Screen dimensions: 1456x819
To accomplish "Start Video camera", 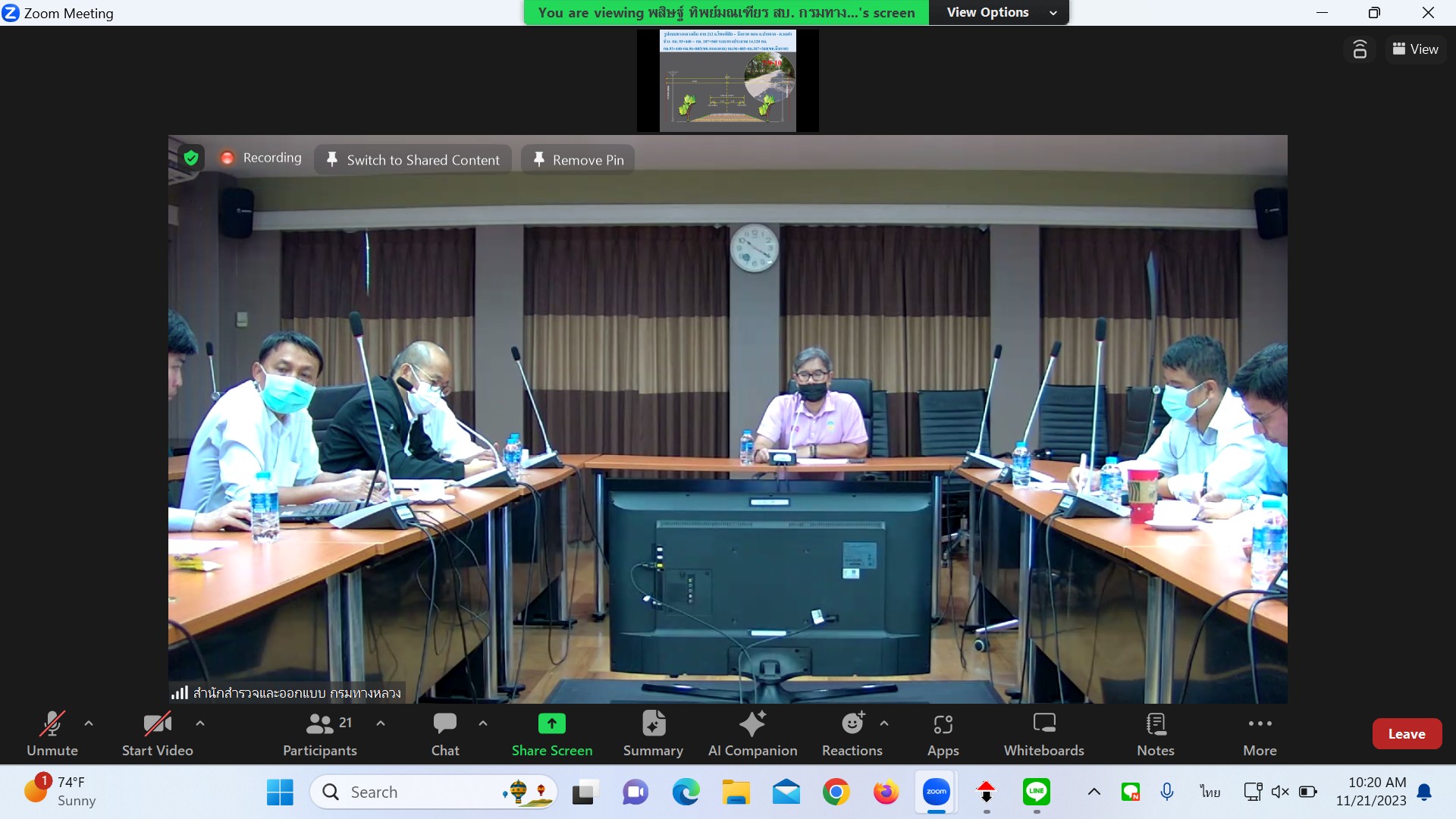I will point(158,733).
